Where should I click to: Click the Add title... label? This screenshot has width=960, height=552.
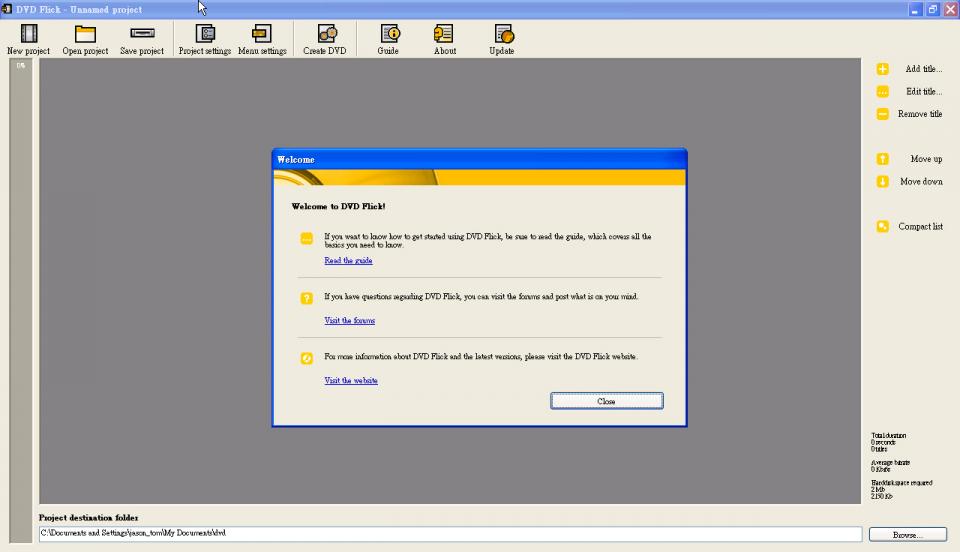923,69
